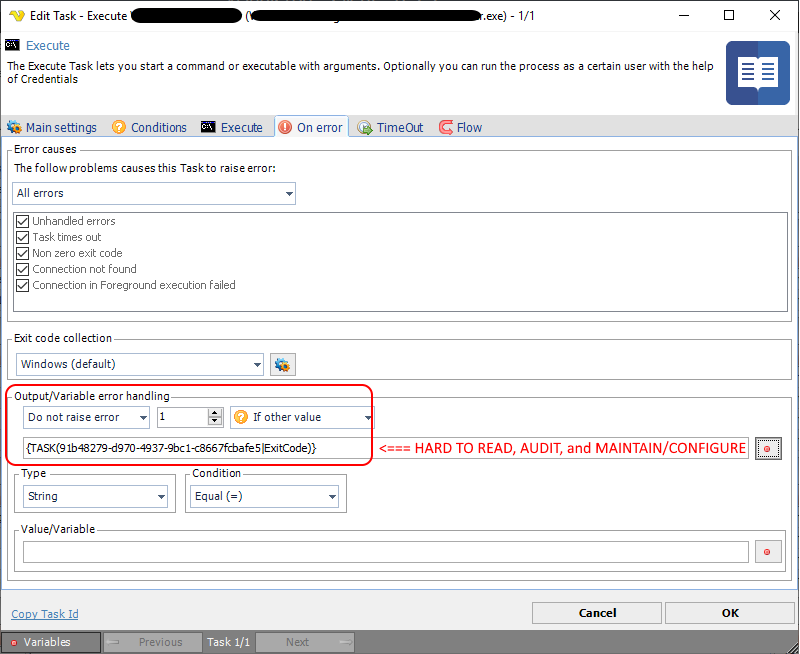800x654 pixels.
Task: Disable Non zero exit code checkbox
Action: pyautogui.click(x=23, y=253)
